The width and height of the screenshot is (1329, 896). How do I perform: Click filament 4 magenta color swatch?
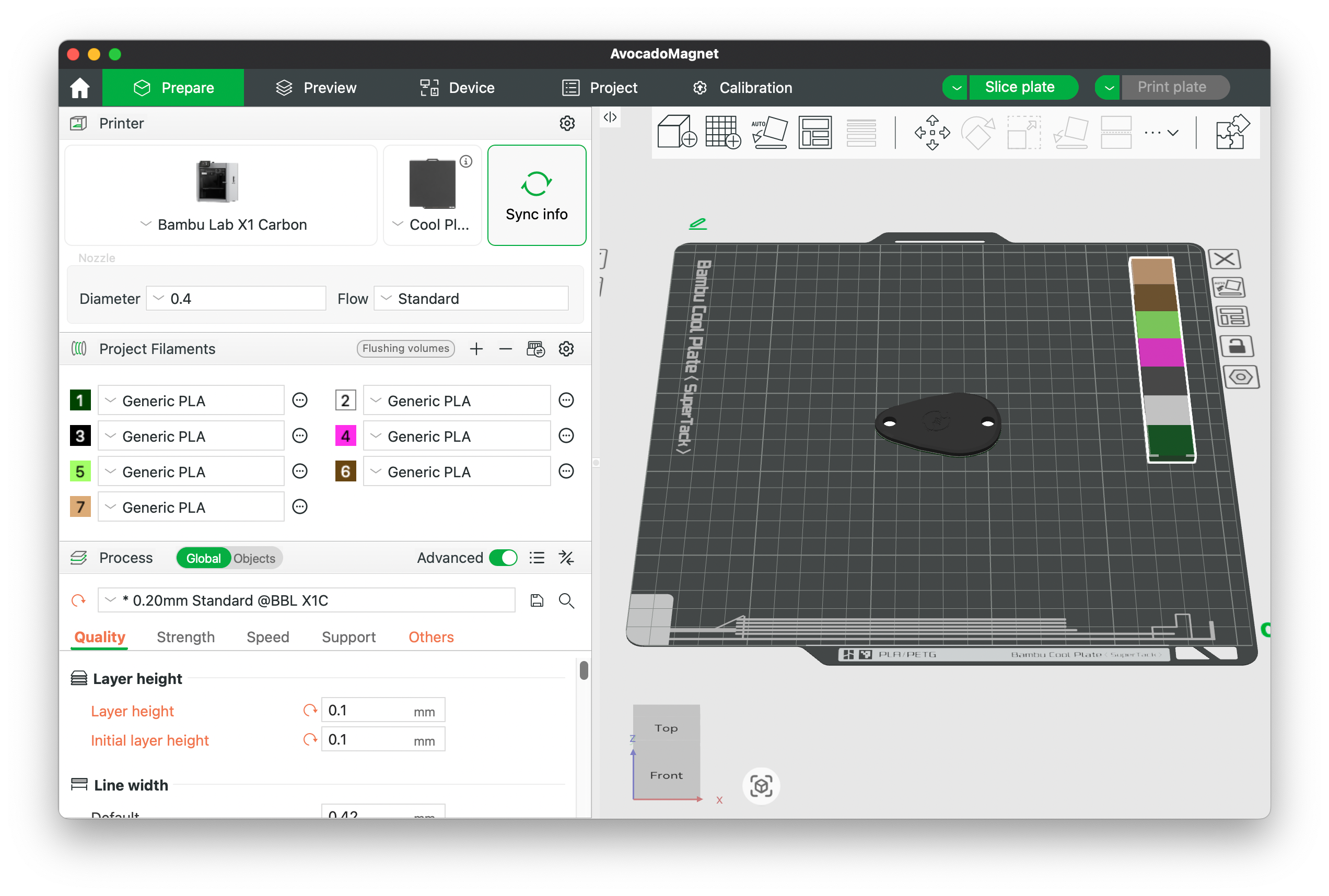click(x=345, y=436)
